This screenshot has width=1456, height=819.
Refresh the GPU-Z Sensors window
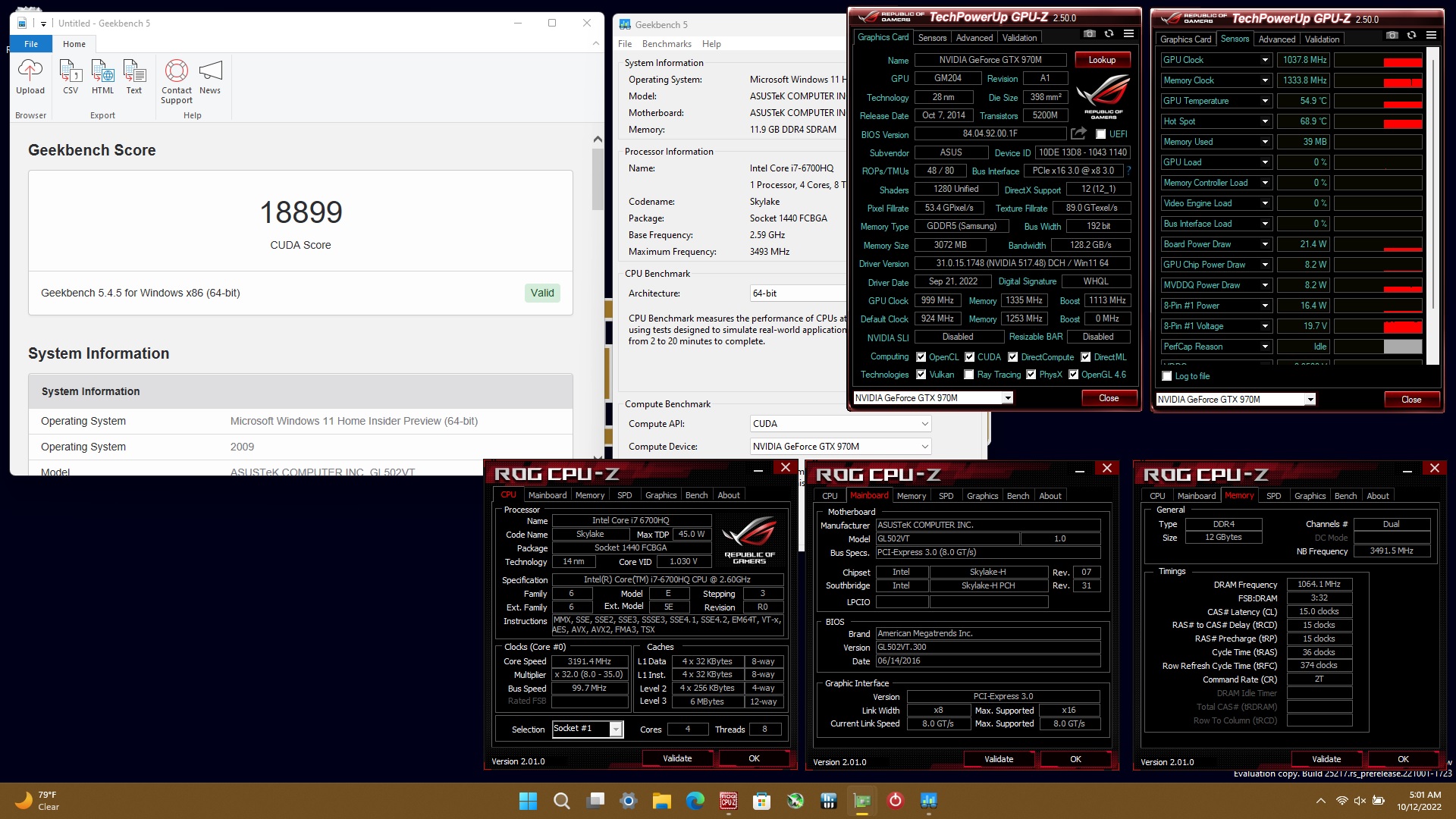pos(1411,36)
